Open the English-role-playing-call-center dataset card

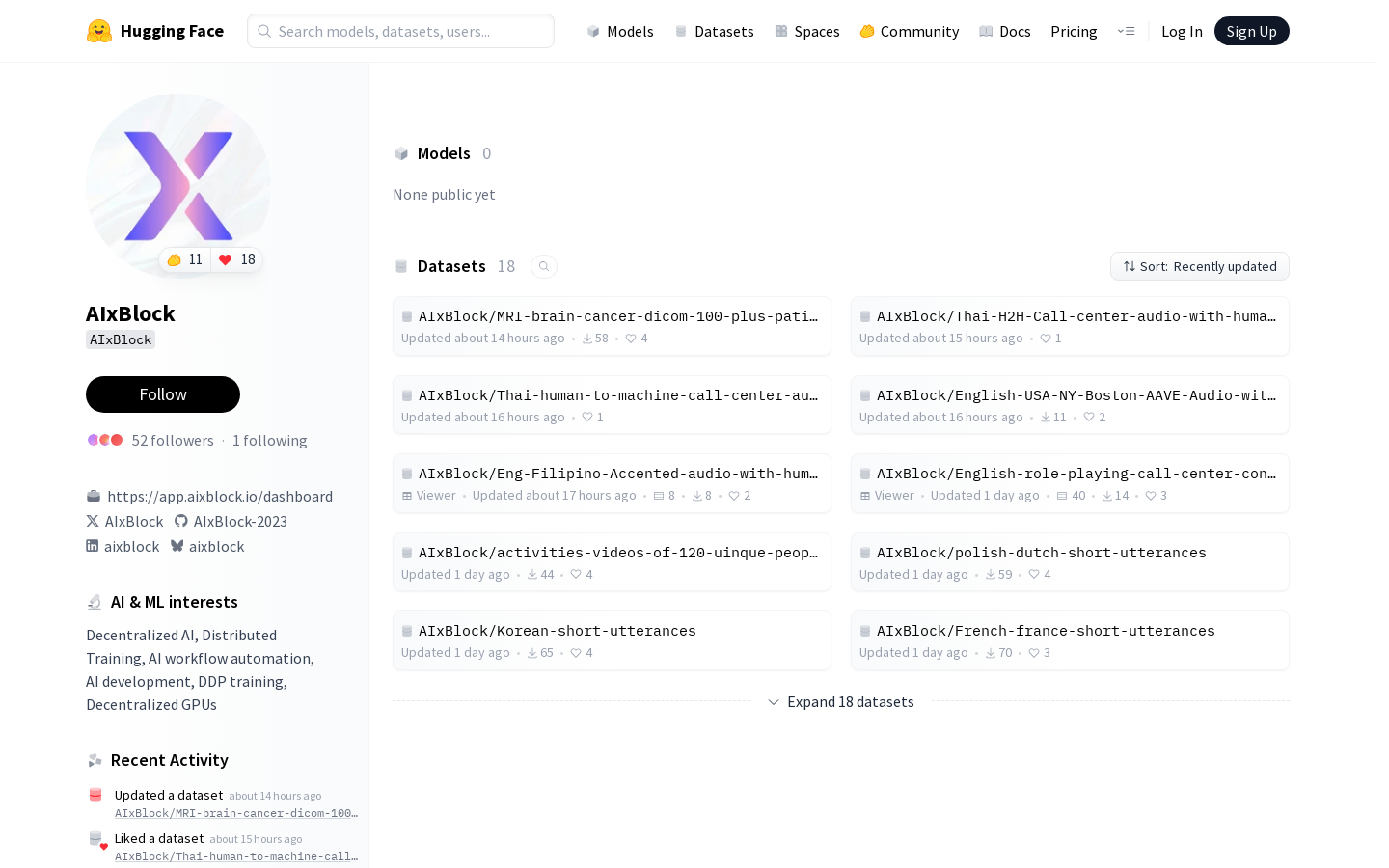click(1070, 483)
